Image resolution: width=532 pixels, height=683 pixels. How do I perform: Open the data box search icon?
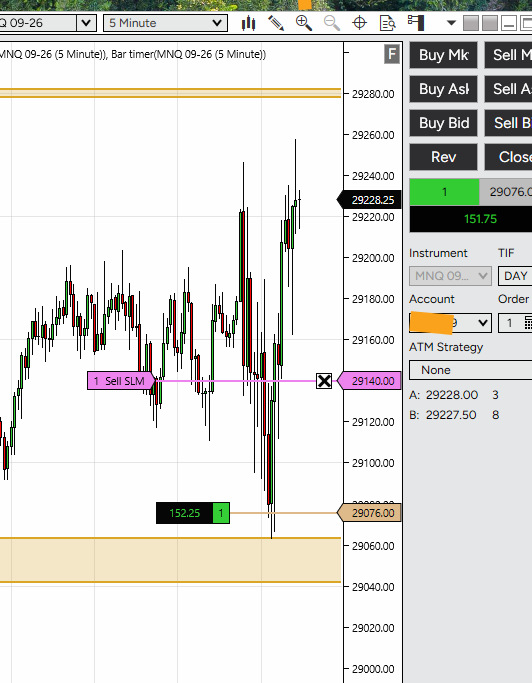[387, 23]
